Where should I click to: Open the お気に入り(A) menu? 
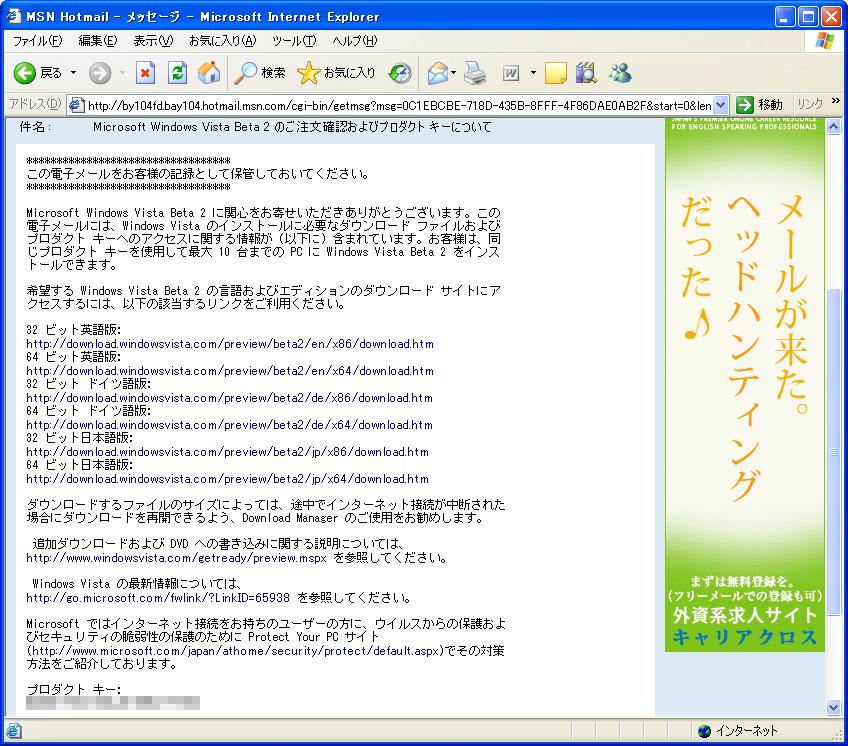coord(222,41)
